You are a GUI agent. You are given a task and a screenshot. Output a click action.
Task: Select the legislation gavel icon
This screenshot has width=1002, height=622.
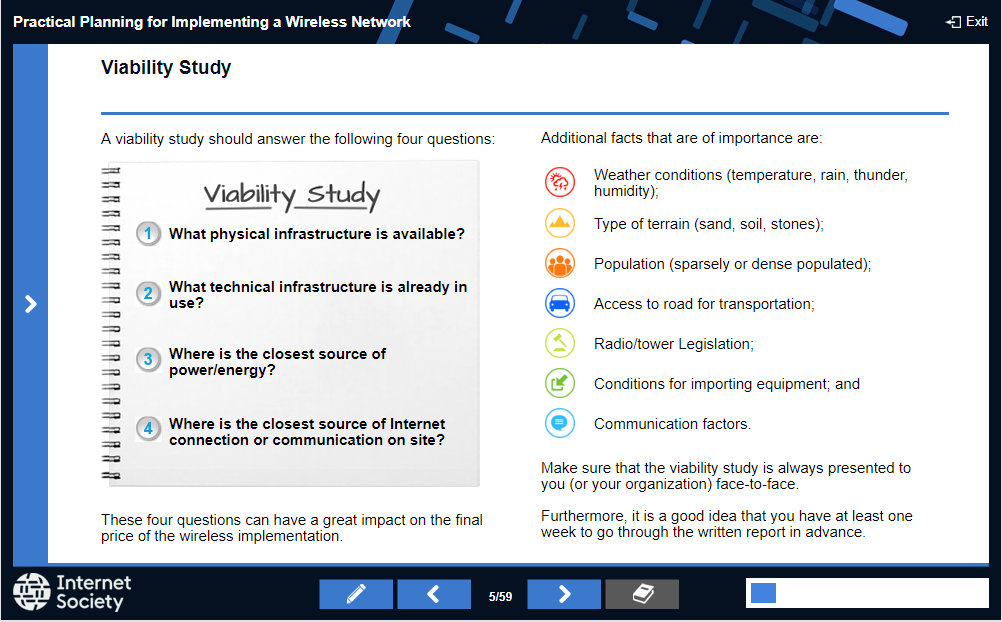click(x=560, y=343)
